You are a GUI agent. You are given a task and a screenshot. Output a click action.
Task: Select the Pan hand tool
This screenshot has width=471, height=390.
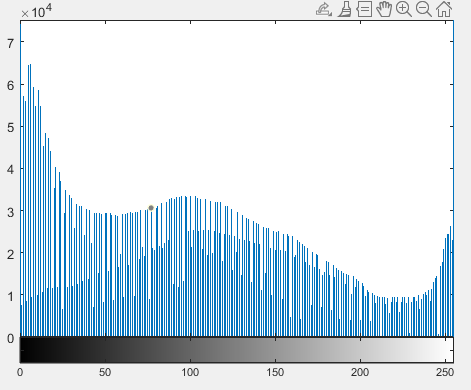(384, 9)
